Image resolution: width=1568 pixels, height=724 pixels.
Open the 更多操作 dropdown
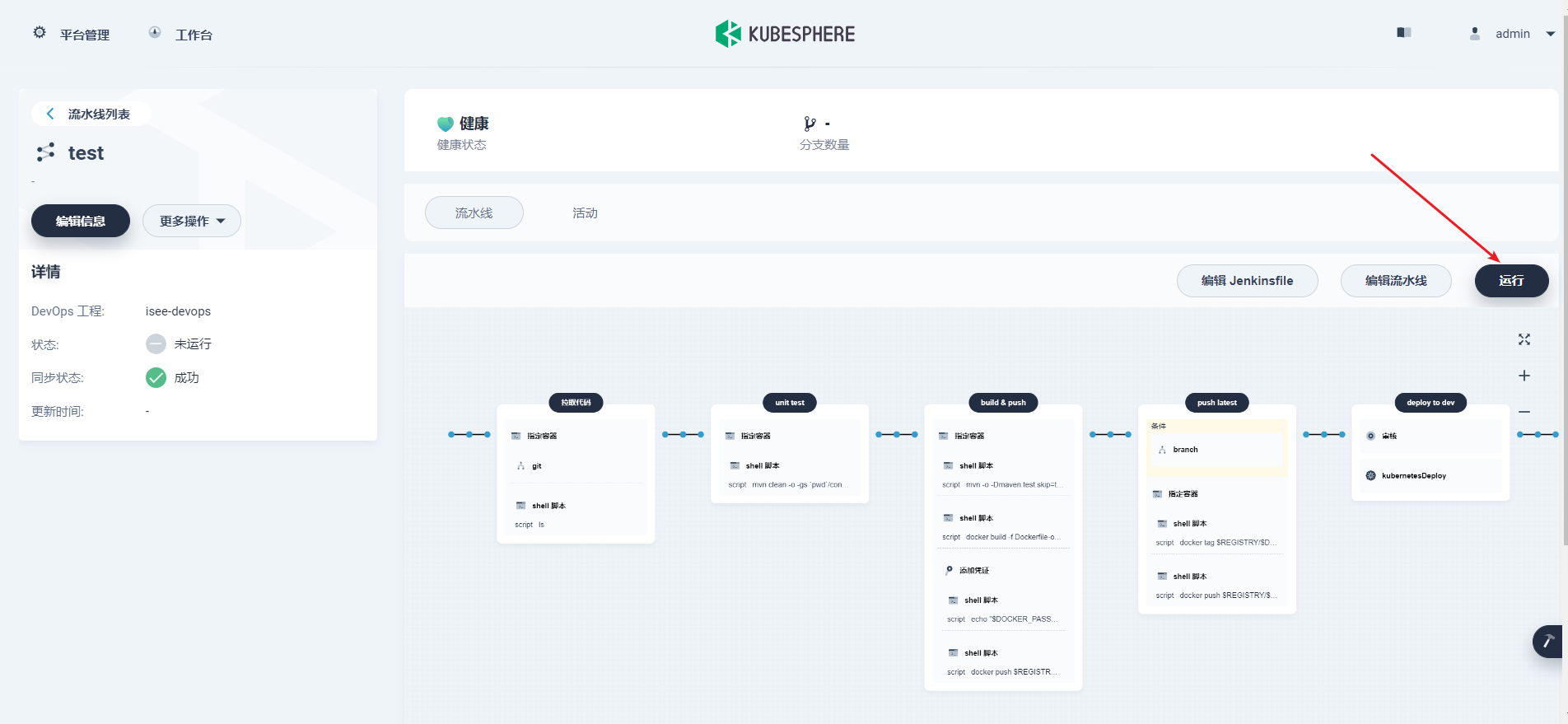click(192, 221)
